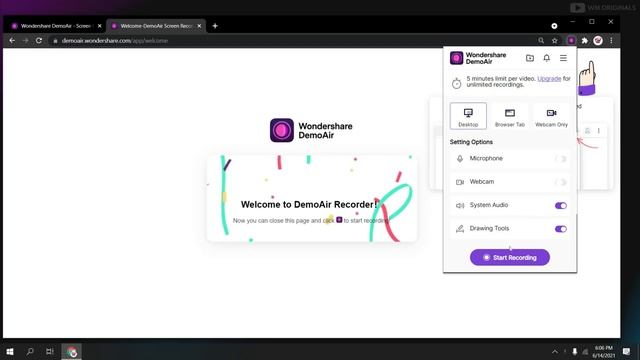Screen dimensions: 640x360
Task: Select Webcam Only recording mode
Action: 551,116
